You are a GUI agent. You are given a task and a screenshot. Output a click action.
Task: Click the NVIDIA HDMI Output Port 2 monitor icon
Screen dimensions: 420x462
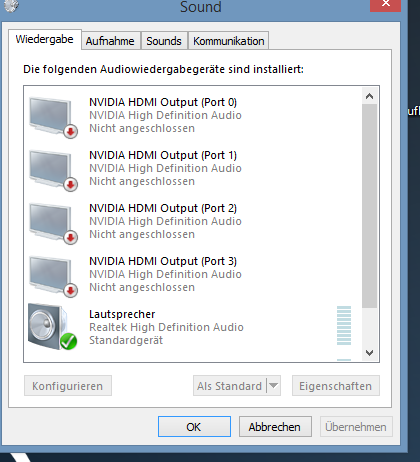(x=53, y=223)
